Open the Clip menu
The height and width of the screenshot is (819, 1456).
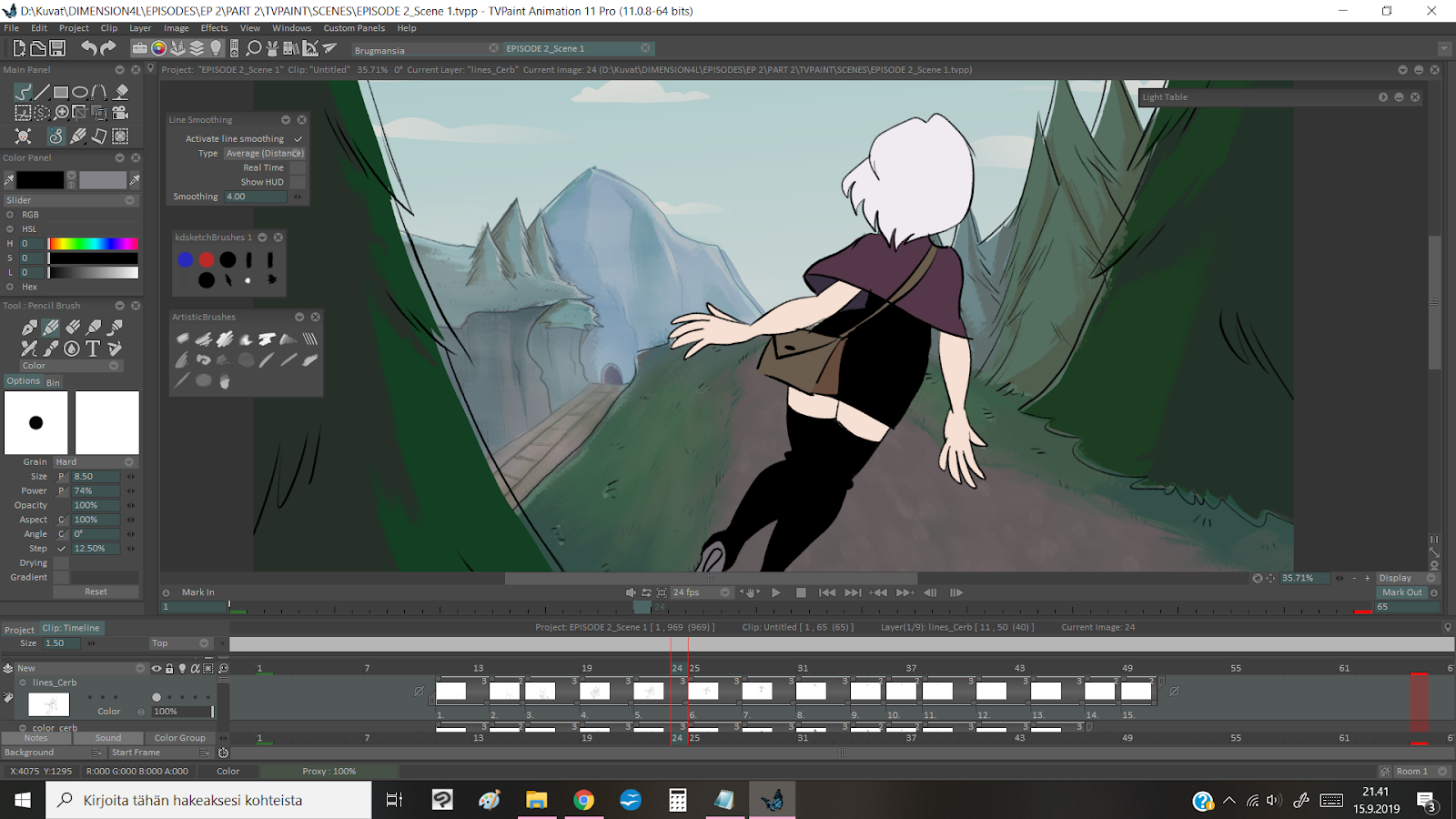coord(107,27)
